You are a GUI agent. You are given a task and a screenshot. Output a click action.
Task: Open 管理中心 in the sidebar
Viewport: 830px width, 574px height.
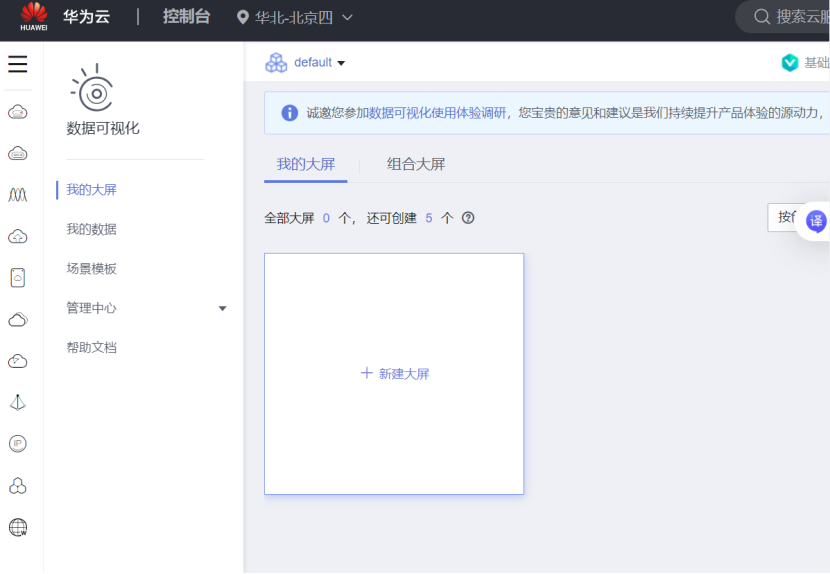[91, 308]
